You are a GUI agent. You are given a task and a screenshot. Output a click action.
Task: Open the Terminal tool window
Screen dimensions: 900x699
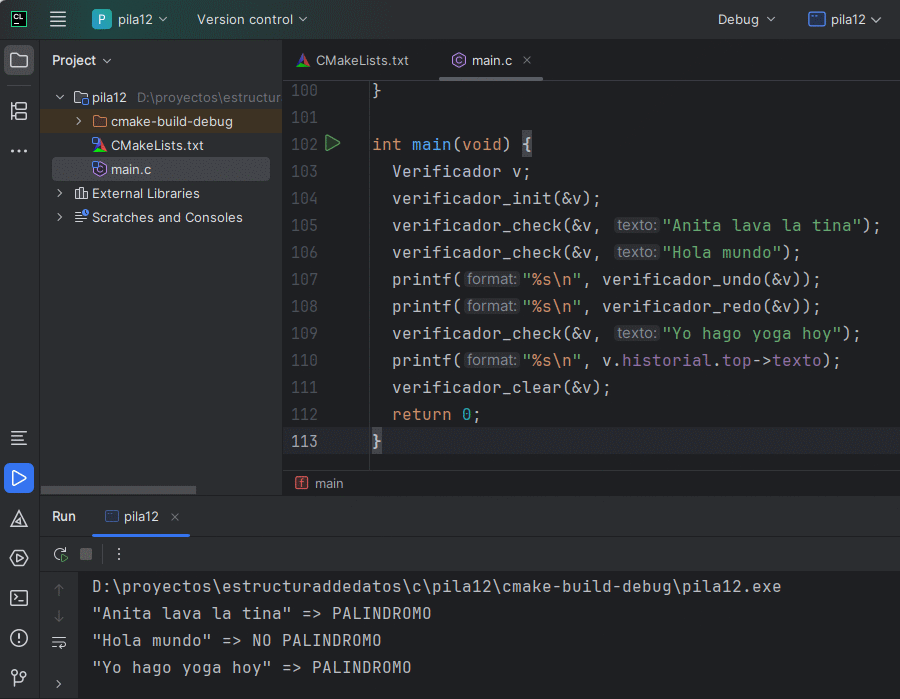pyautogui.click(x=19, y=598)
